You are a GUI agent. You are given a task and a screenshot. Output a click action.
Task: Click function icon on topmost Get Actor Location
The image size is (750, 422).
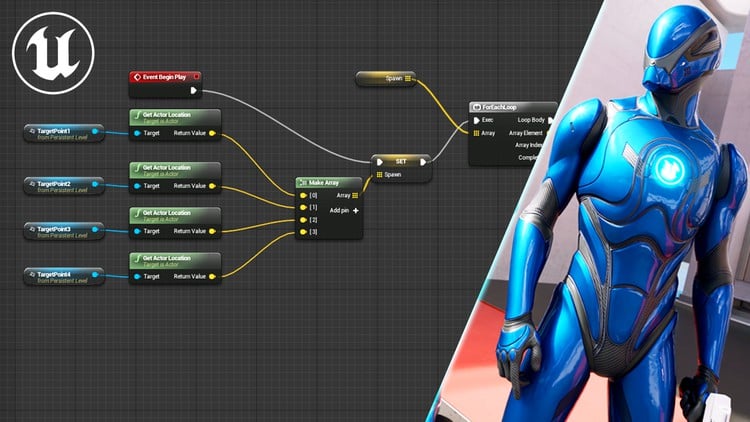(x=137, y=116)
